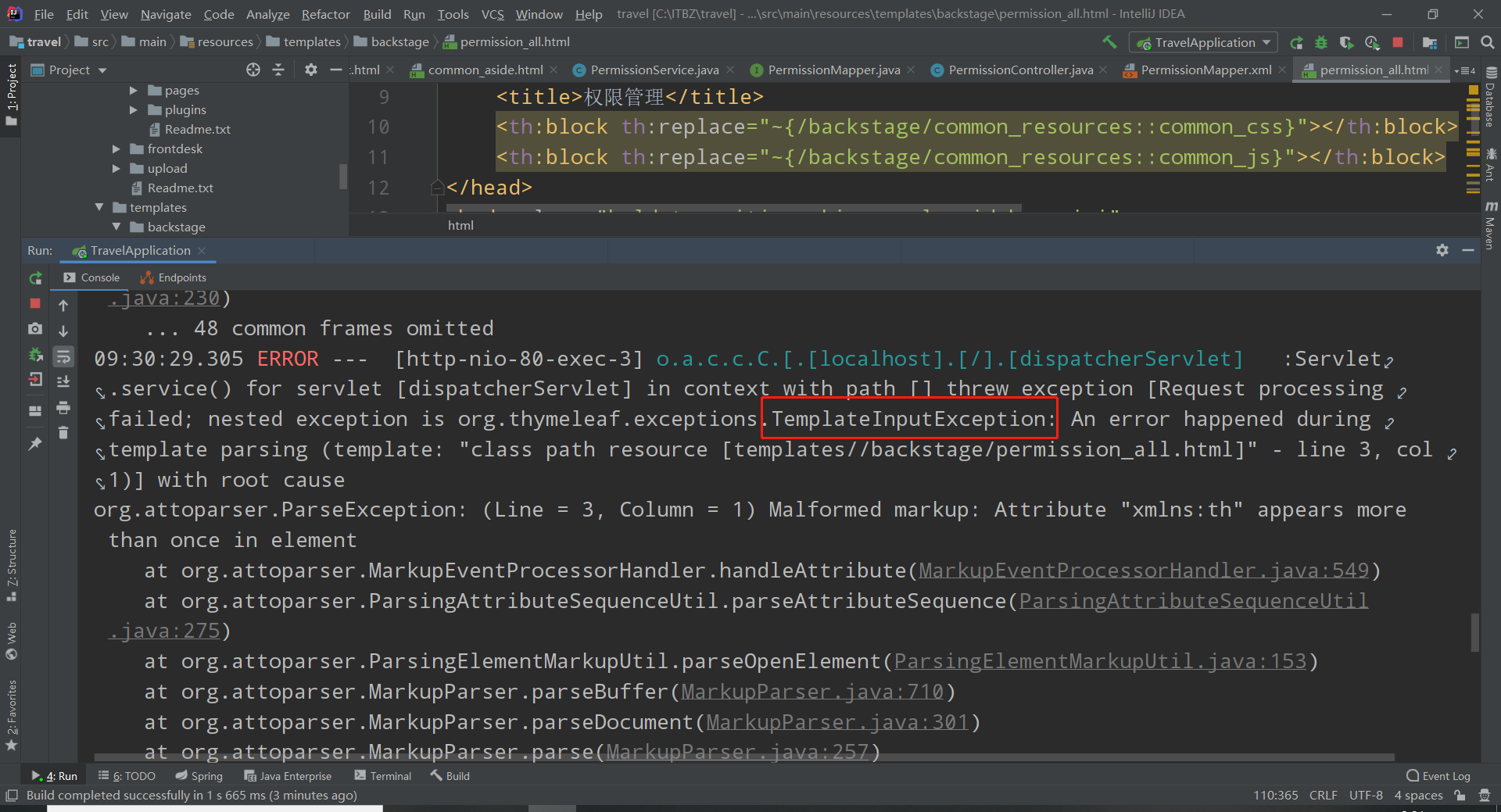Jump down the stack trace arrow
This screenshot has width=1501, height=812.
point(63,331)
